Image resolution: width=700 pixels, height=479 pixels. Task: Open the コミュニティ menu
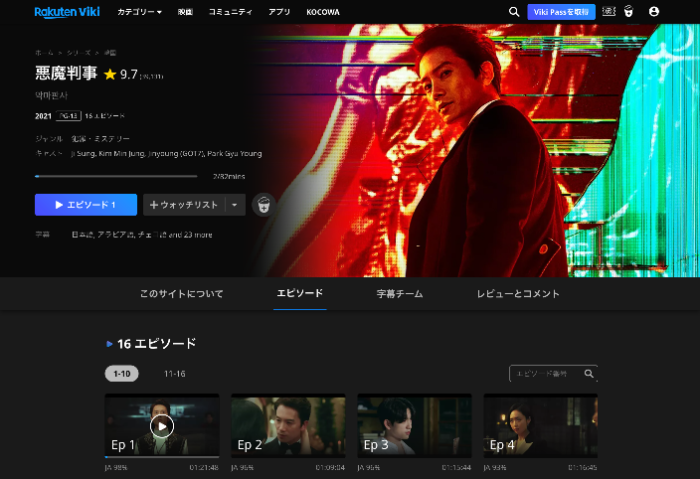(x=230, y=12)
